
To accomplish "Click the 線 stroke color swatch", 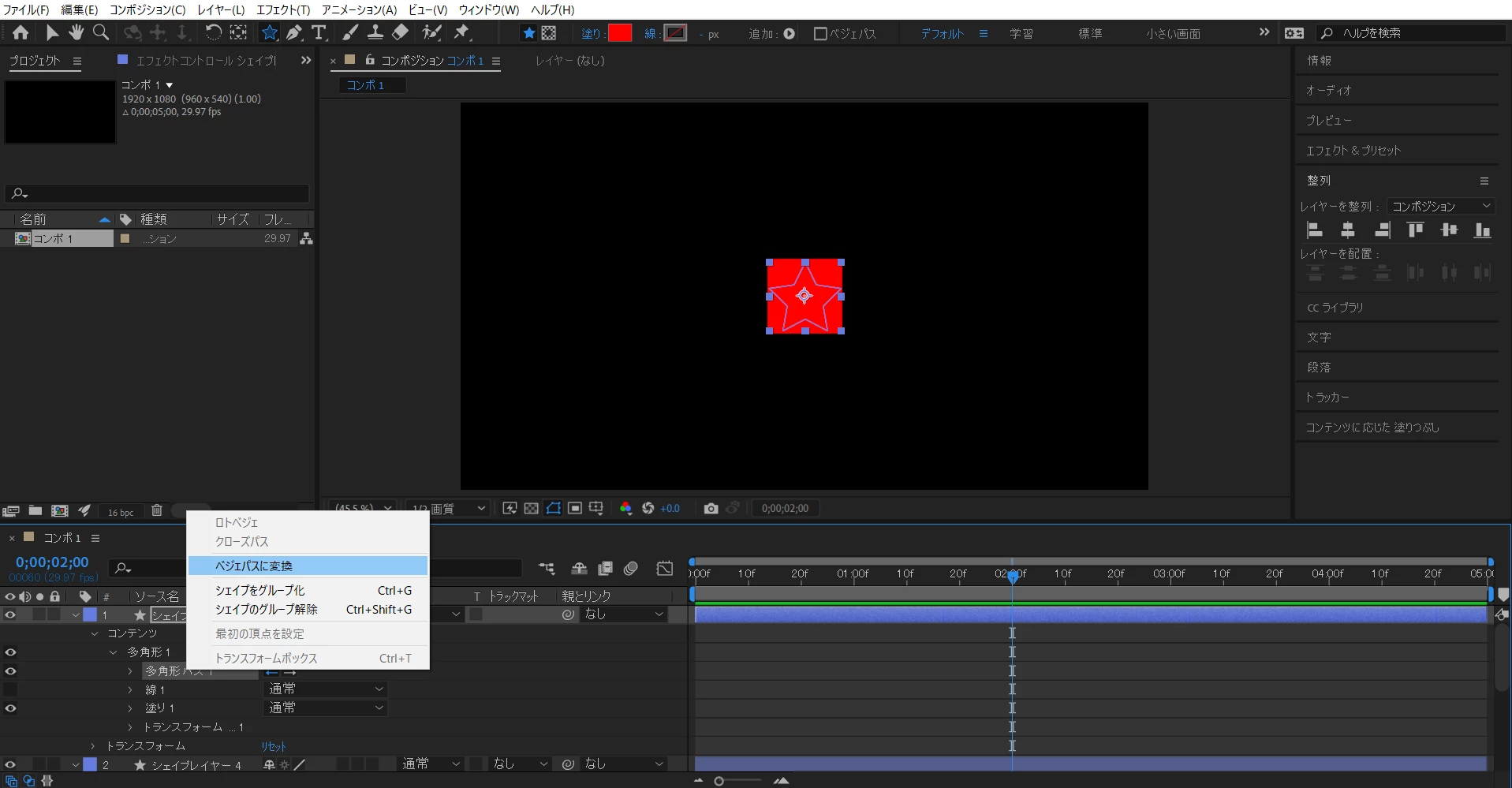I will 675,33.
